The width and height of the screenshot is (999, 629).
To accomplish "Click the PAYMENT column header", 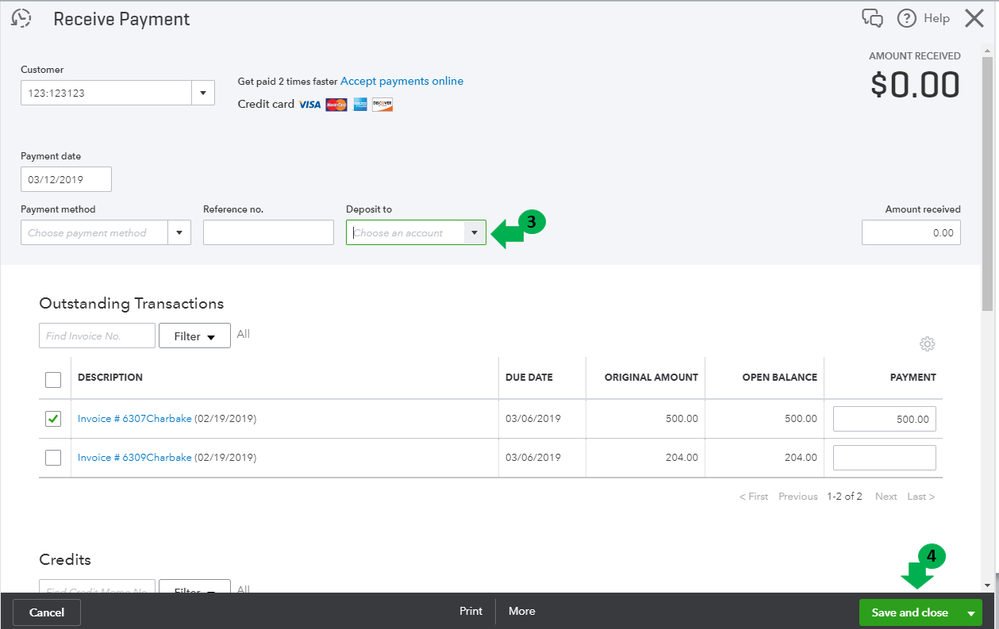I will point(913,377).
